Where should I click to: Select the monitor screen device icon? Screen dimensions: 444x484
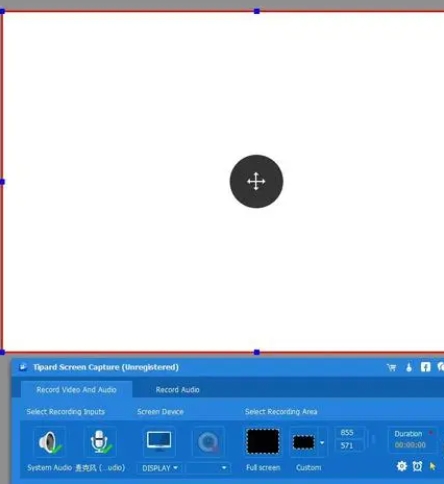159,441
